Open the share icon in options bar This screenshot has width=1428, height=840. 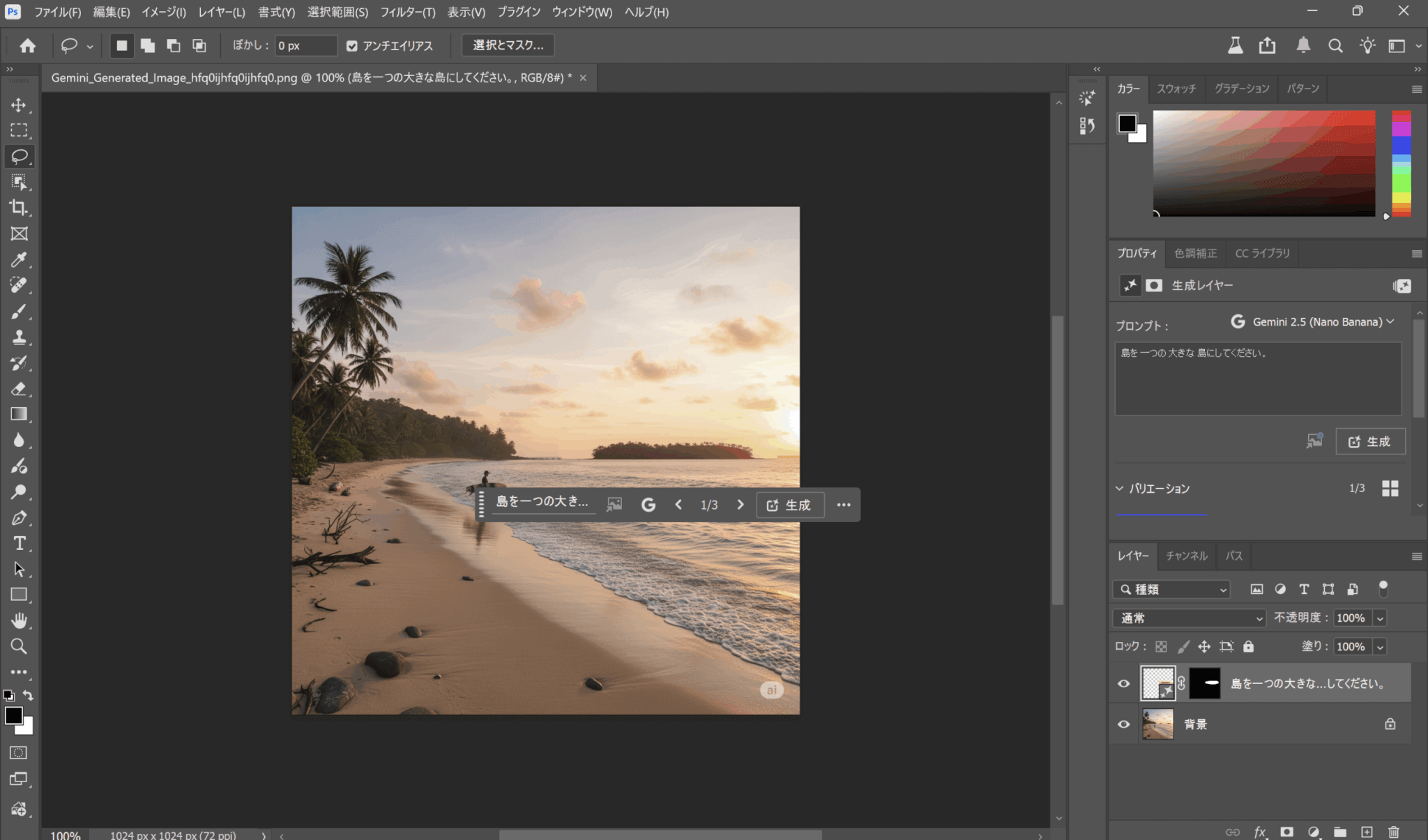pyautogui.click(x=1267, y=46)
